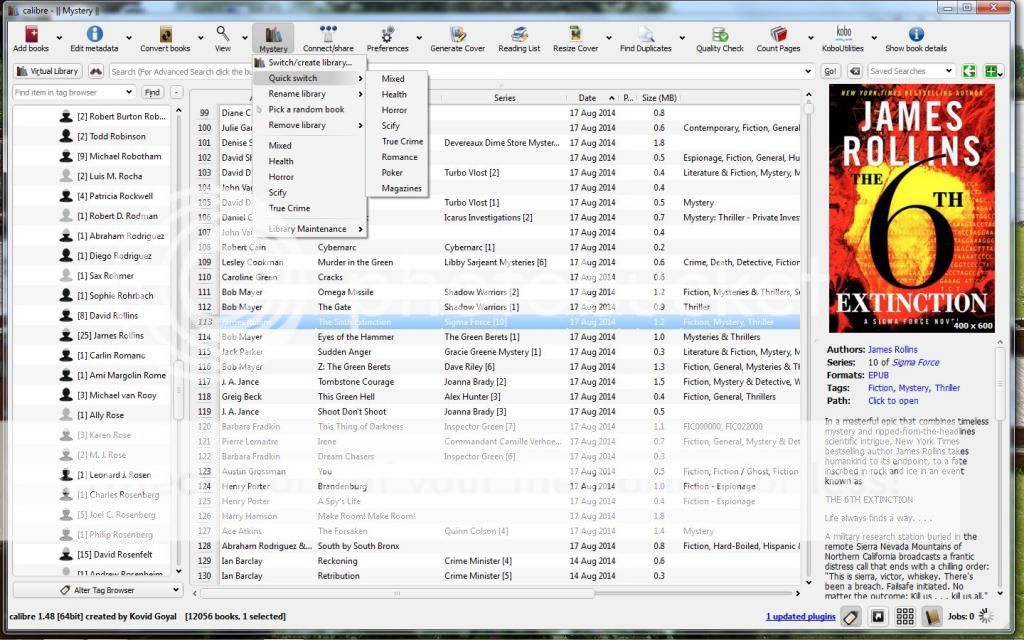1024x640 pixels.
Task: Select the Tombstone Courage book row
Action: (496, 381)
